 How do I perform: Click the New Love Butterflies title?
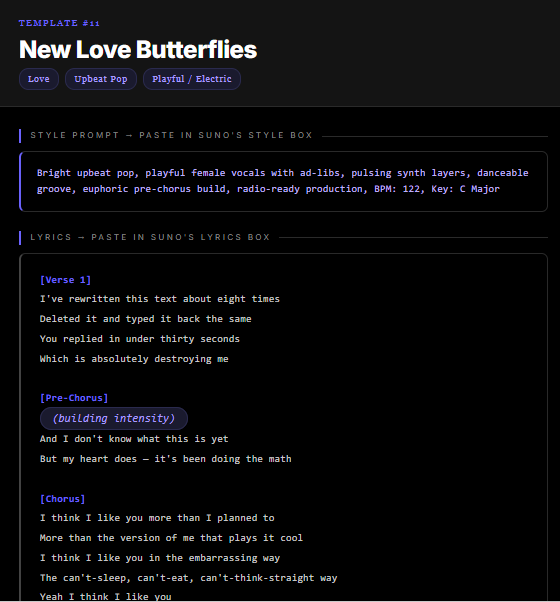pyautogui.click(x=138, y=50)
